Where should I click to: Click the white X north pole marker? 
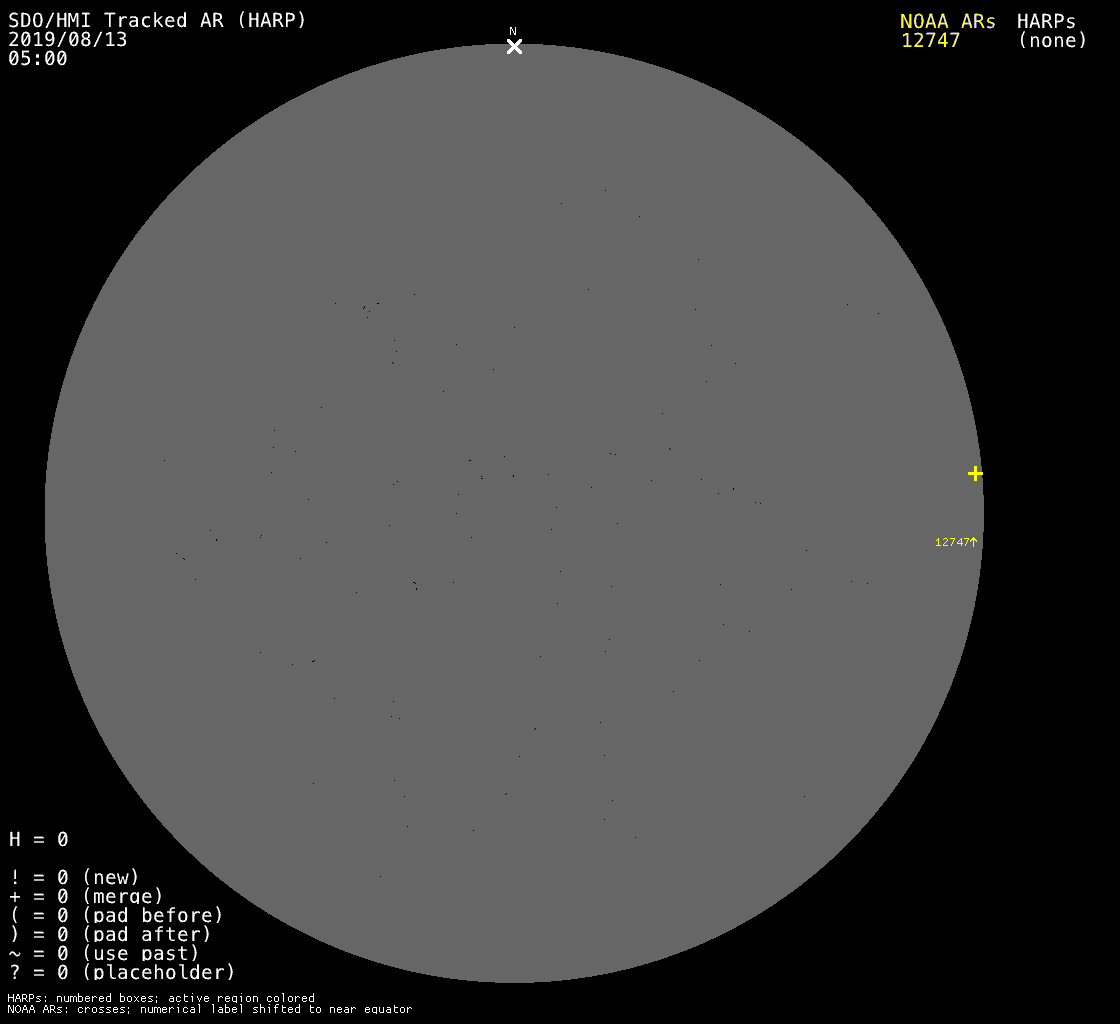[514, 47]
